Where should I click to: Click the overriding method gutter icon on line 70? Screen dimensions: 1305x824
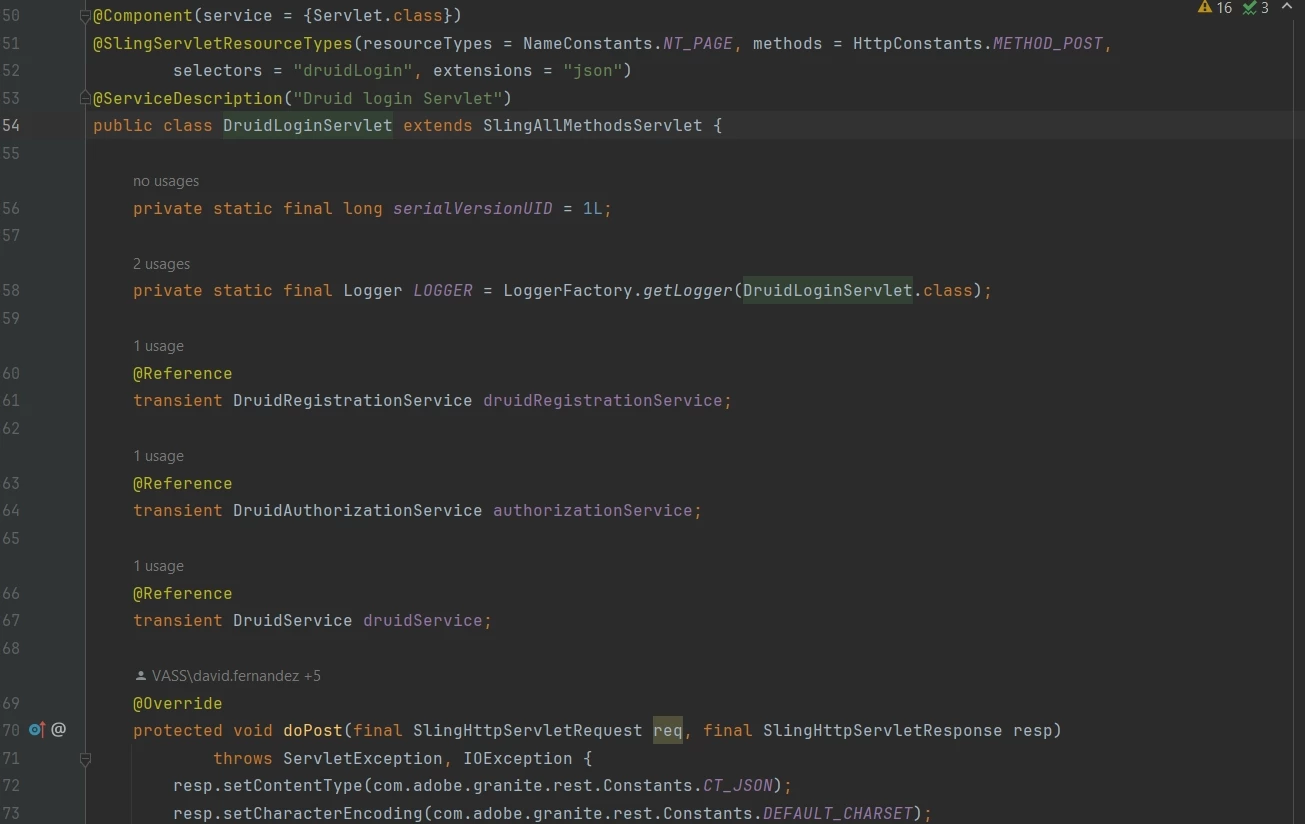pos(37,730)
